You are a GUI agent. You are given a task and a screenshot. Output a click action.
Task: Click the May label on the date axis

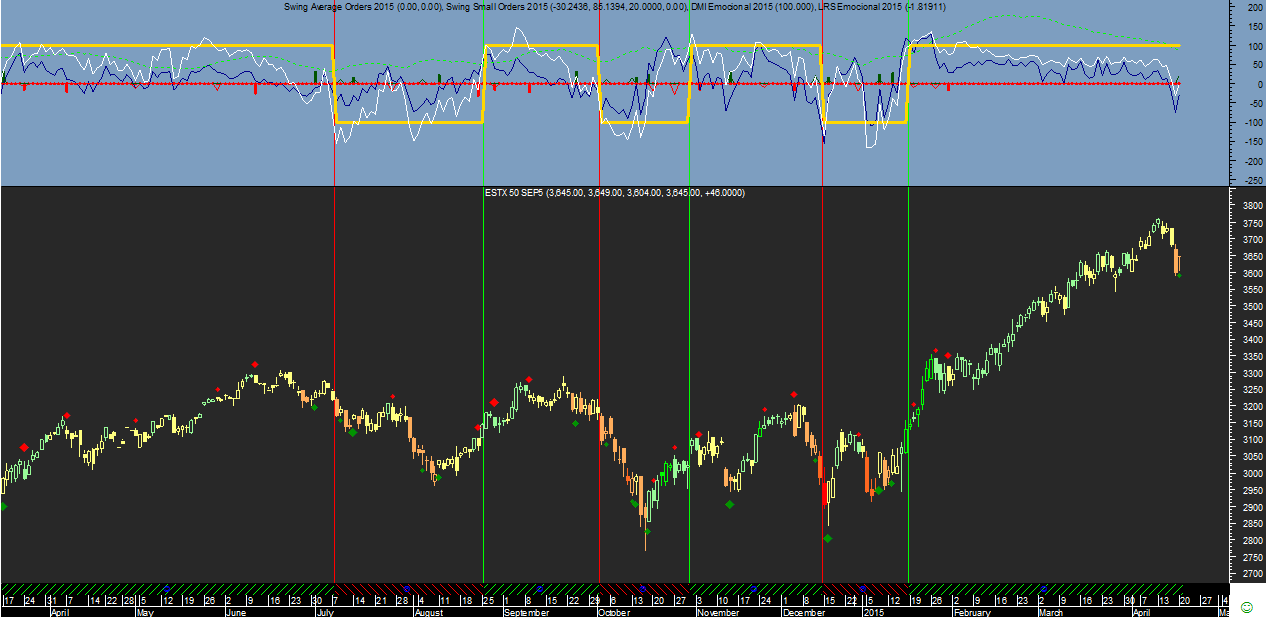145,611
